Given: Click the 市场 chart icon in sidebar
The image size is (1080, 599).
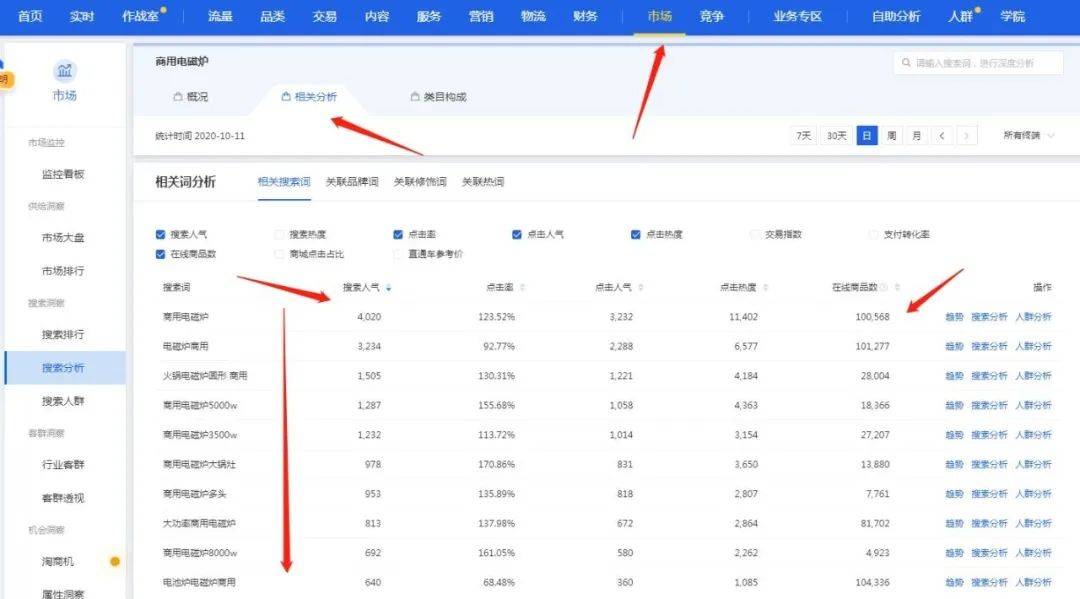Looking at the screenshot, I should [x=65, y=71].
